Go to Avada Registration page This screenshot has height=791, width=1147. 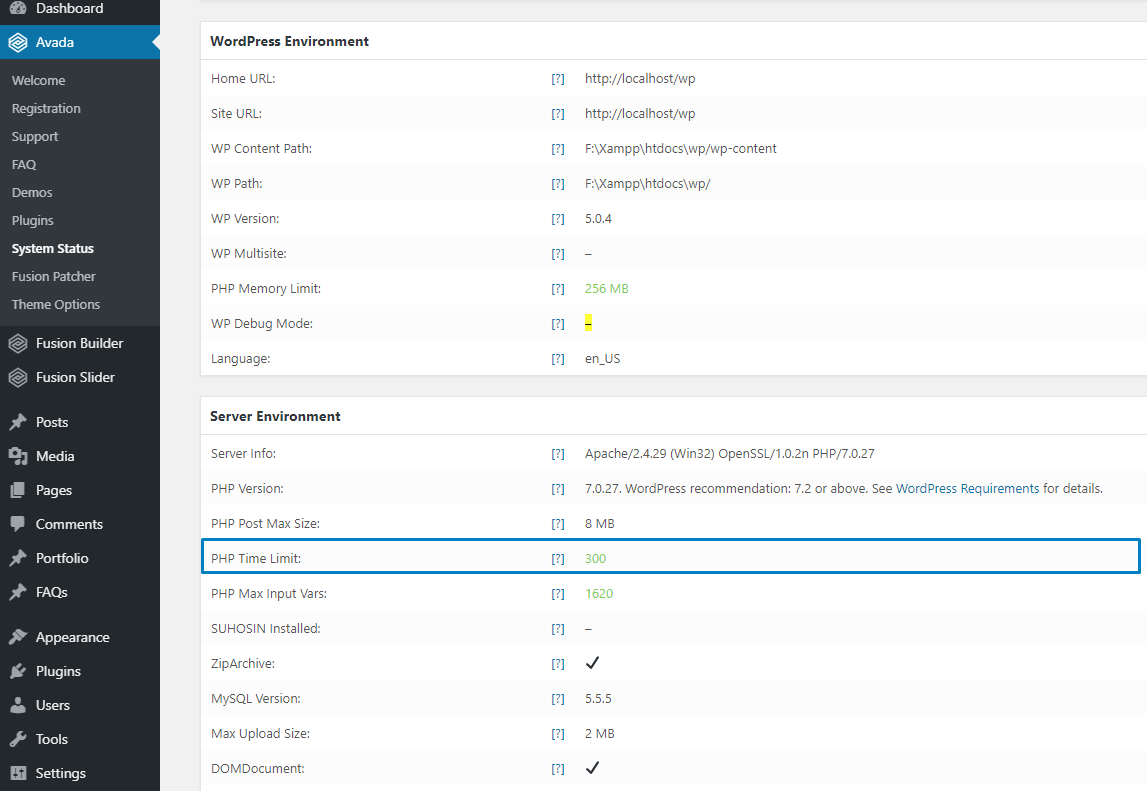[46, 109]
